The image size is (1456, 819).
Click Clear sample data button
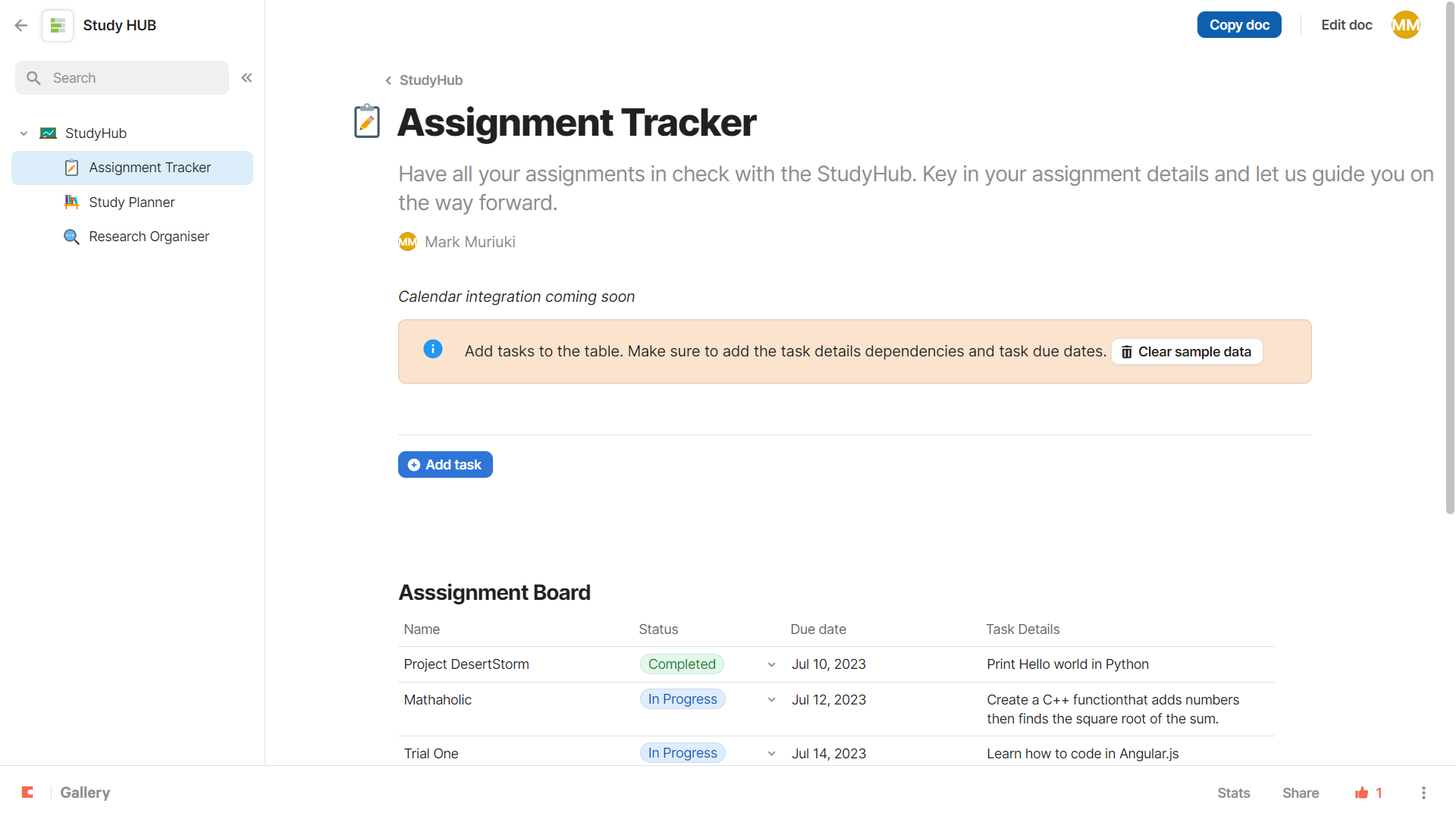pyautogui.click(x=1187, y=352)
